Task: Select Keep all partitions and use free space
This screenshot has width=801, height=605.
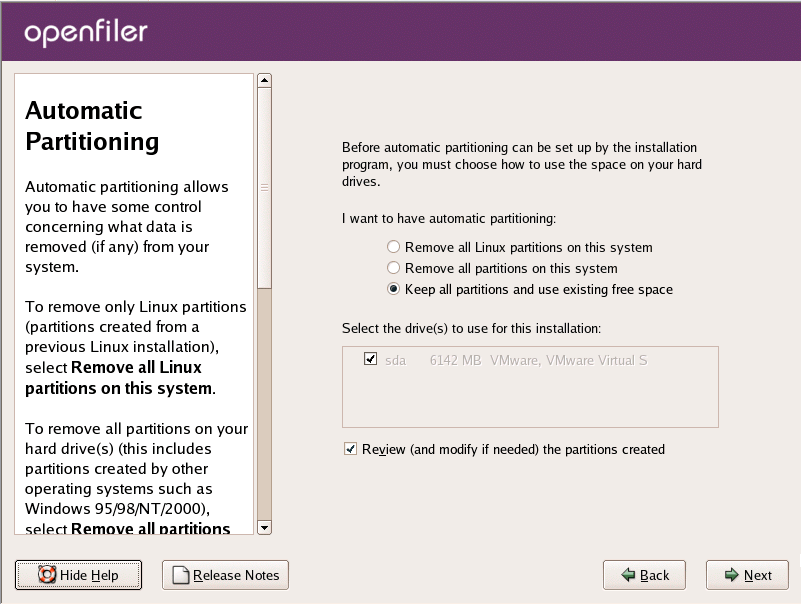Action: (394, 289)
